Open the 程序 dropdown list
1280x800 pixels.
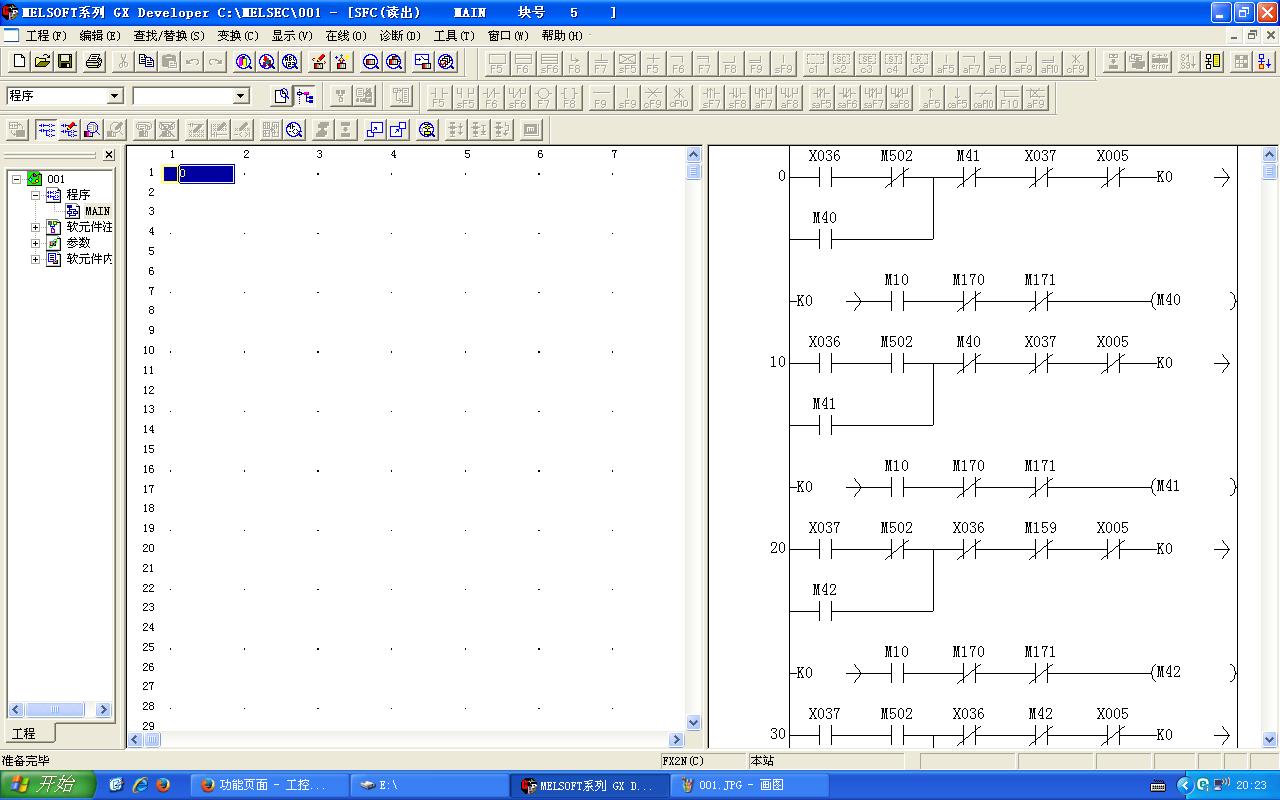[114, 96]
